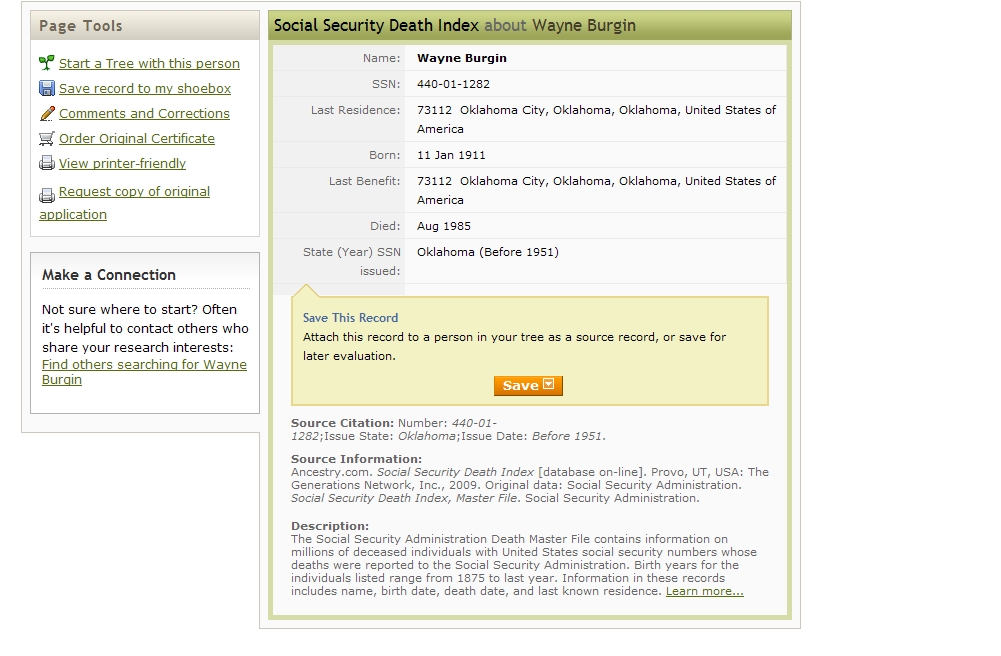Click the printer icon for printer-friendly view

47,163
